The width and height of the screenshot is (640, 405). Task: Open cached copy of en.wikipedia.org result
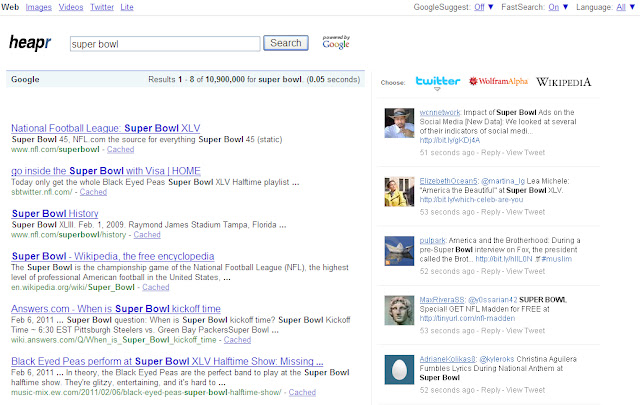(156, 287)
